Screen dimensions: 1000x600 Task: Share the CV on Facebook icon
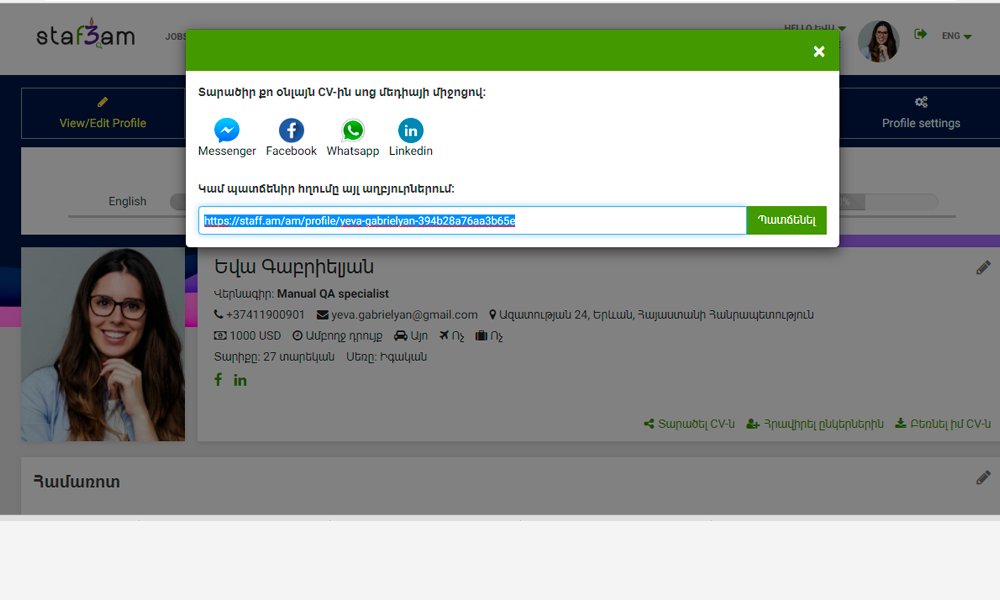(291, 130)
